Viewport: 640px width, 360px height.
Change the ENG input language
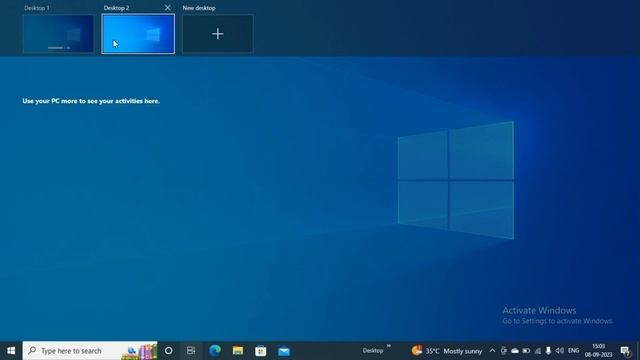pos(573,351)
